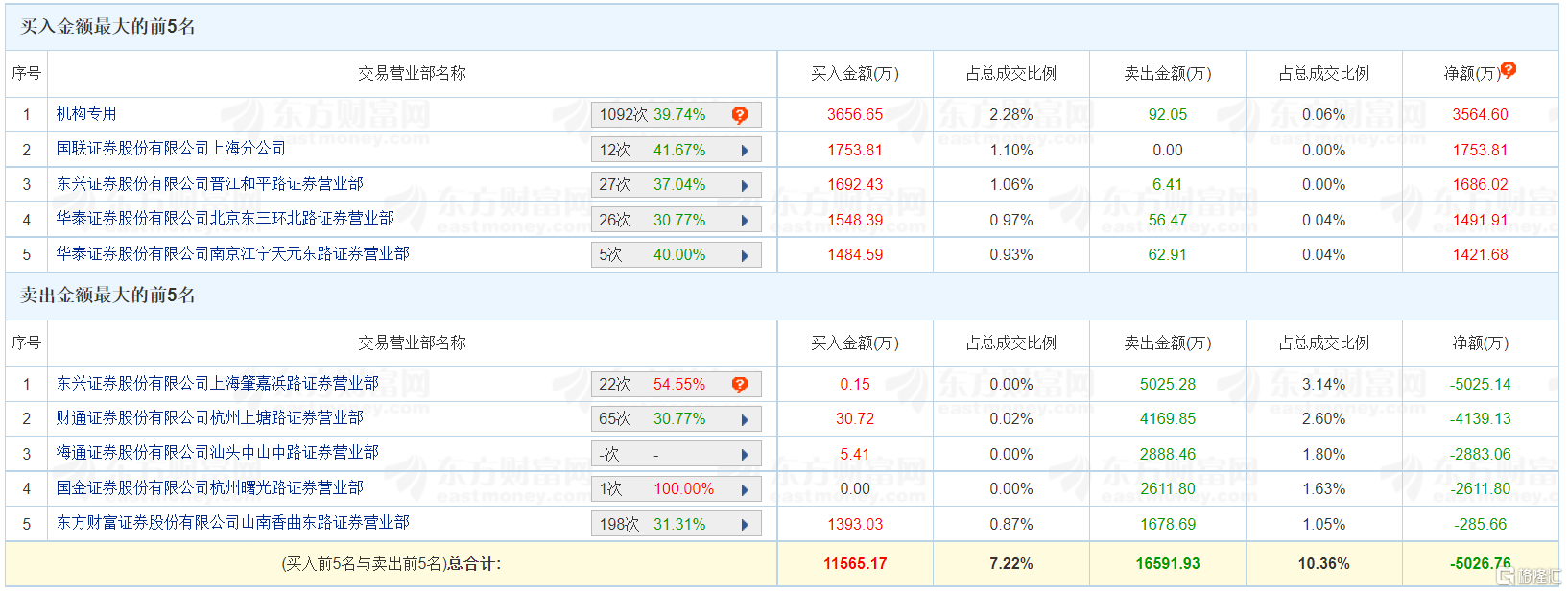The image size is (1568, 592).
Task: Open 财通证券杭州上塘路证券营业部 link
Action: click(x=209, y=417)
